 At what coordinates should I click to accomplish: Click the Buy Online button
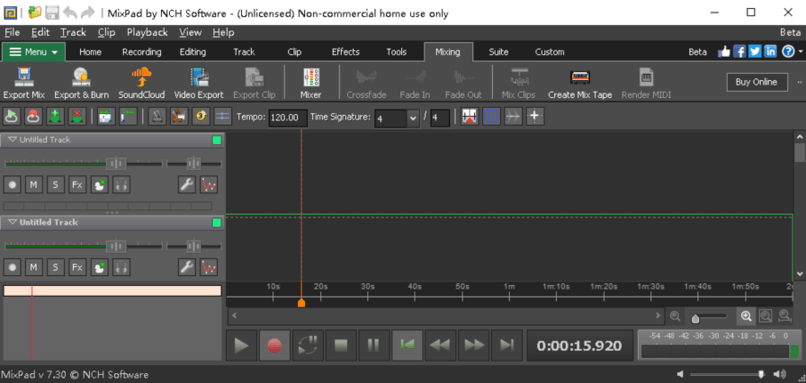point(757,82)
